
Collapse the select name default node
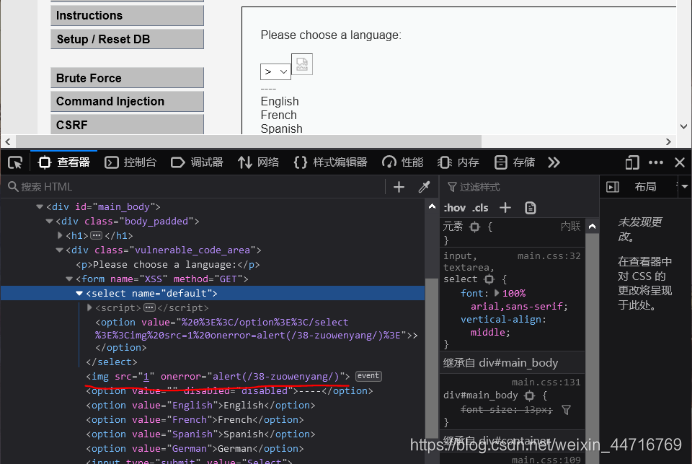[x=79, y=293]
